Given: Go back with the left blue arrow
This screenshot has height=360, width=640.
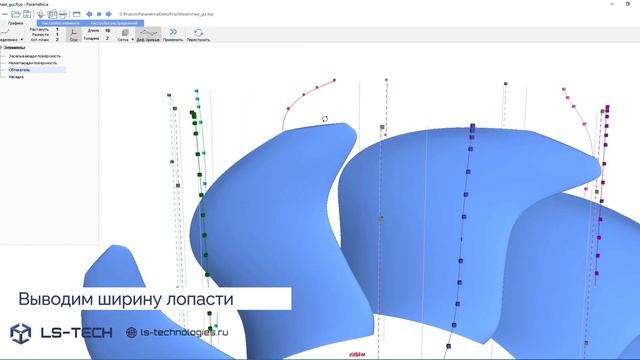Looking at the screenshot, I should pyautogui.click(x=89, y=14).
